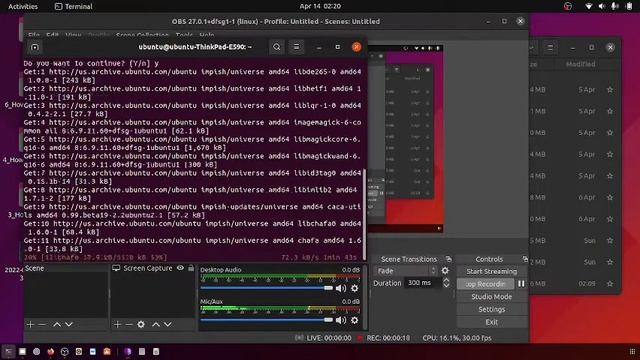The image size is (640, 360).
Task: Open the OBS Help menu
Action: 207,35
